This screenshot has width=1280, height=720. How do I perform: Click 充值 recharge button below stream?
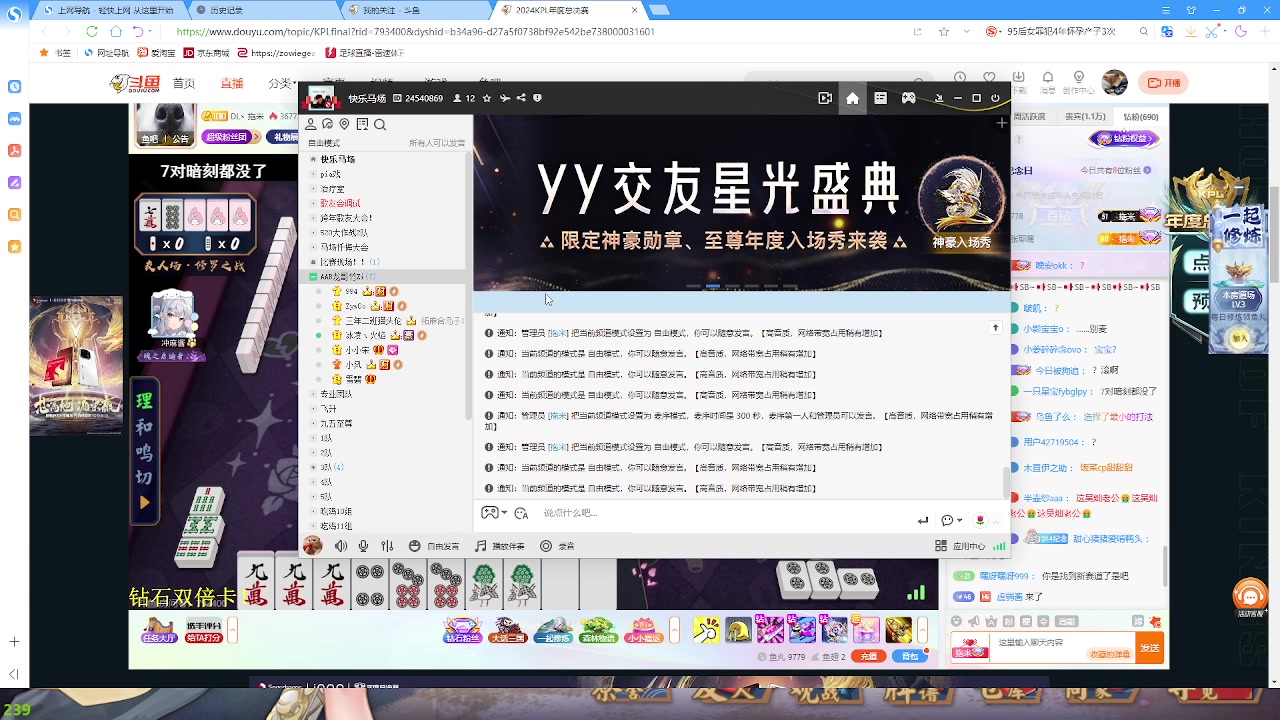pyautogui.click(x=869, y=656)
